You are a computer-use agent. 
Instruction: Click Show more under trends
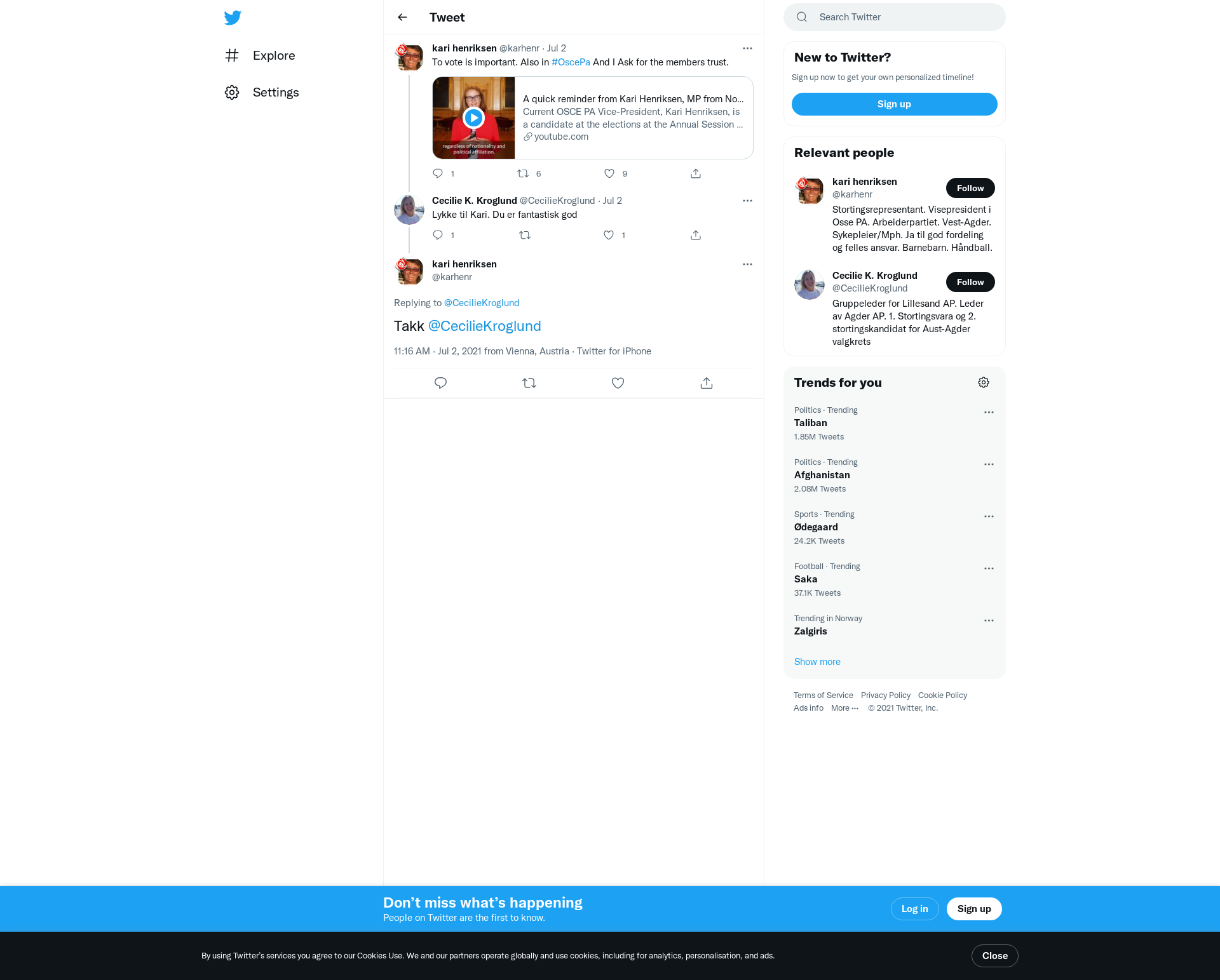[817, 662]
